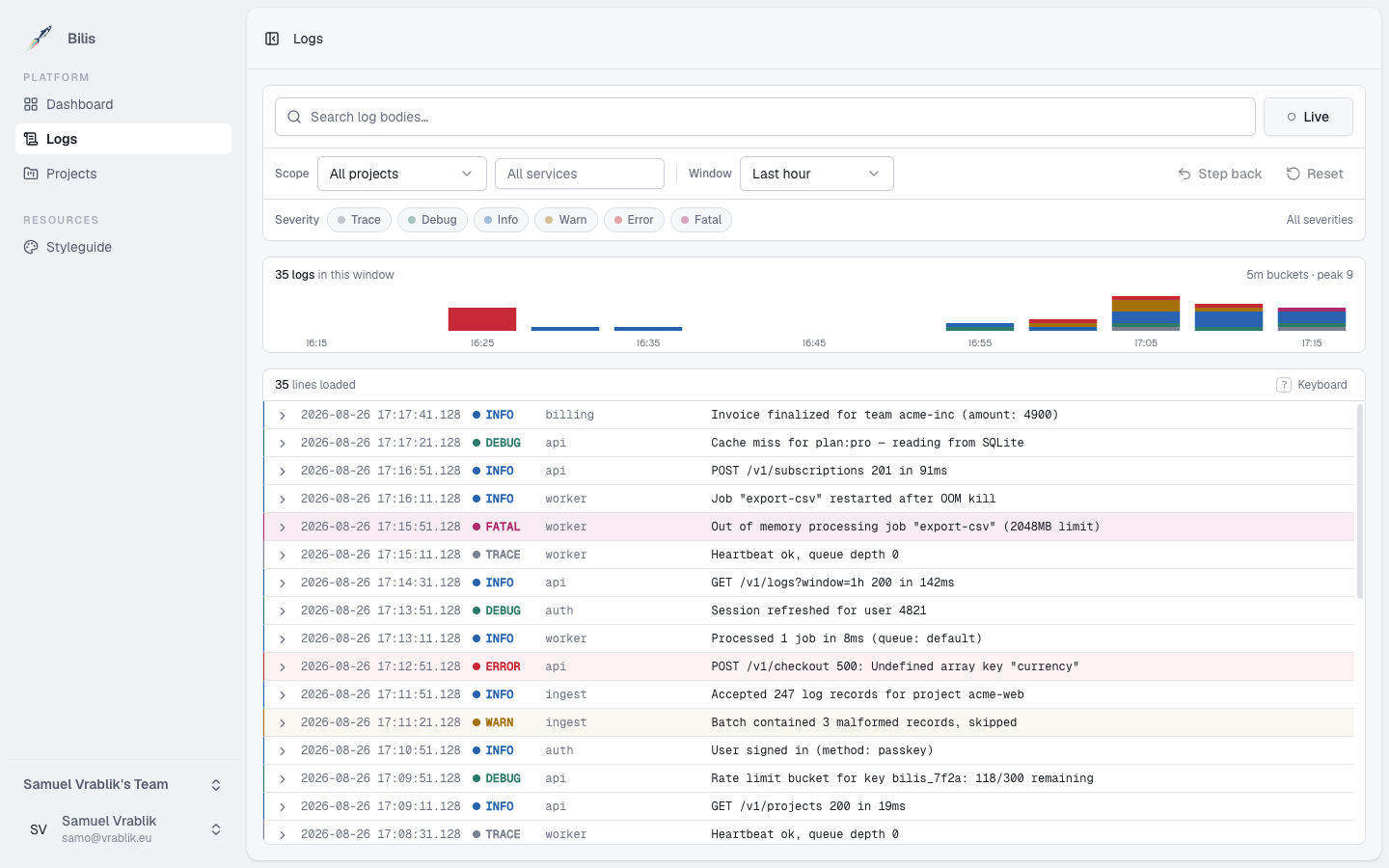This screenshot has height=868, width=1389.
Task: Toggle the Error severity filter
Action: coord(634,220)
